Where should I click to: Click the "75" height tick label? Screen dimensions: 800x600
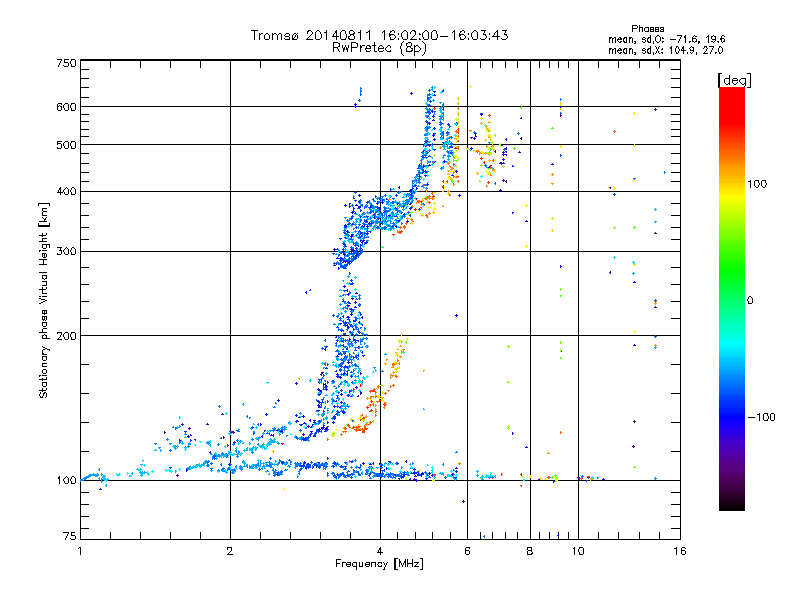tap(70, 536)
